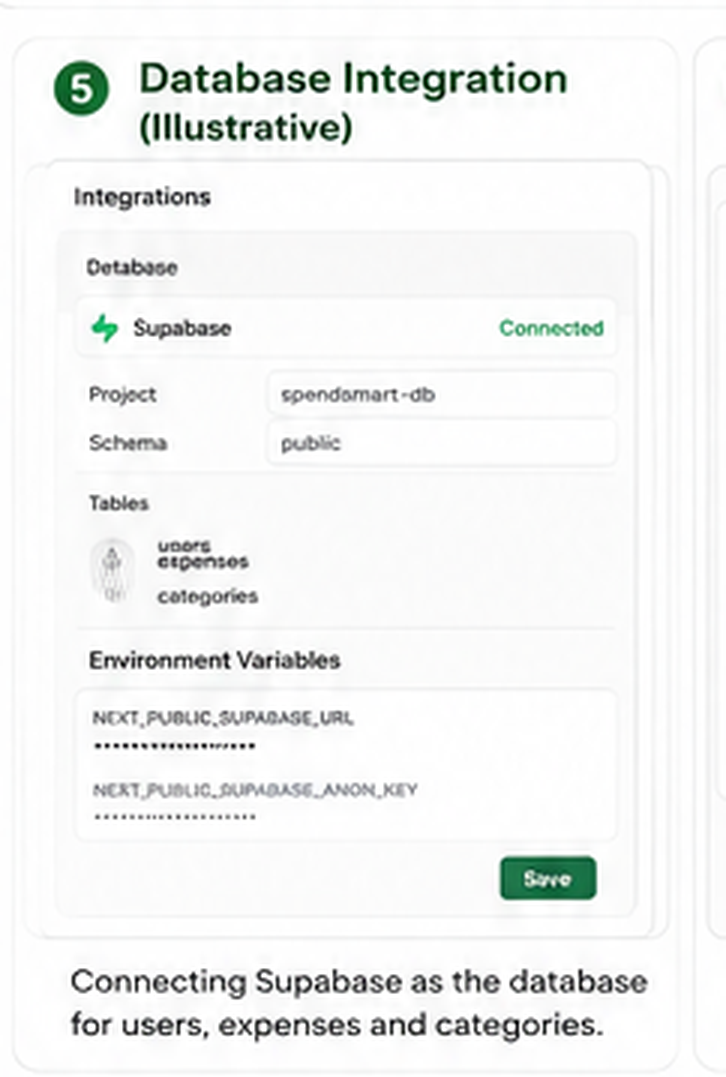Select the users table entry

[184, 546]
